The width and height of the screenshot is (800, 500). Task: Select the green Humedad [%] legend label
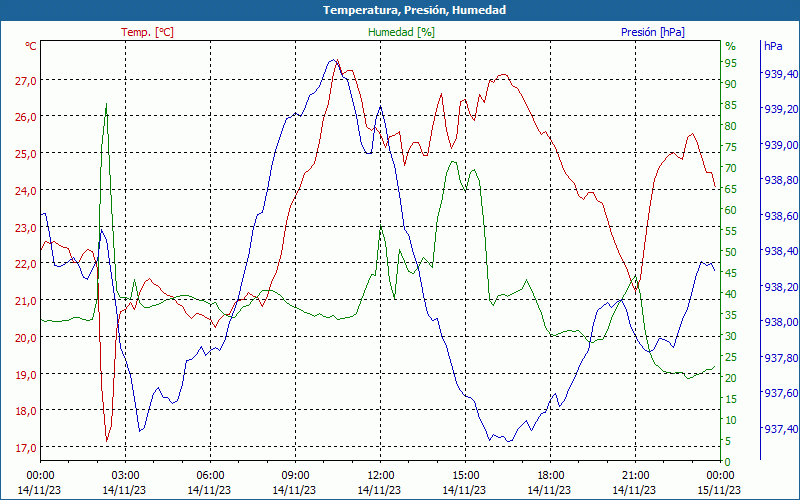401,32
